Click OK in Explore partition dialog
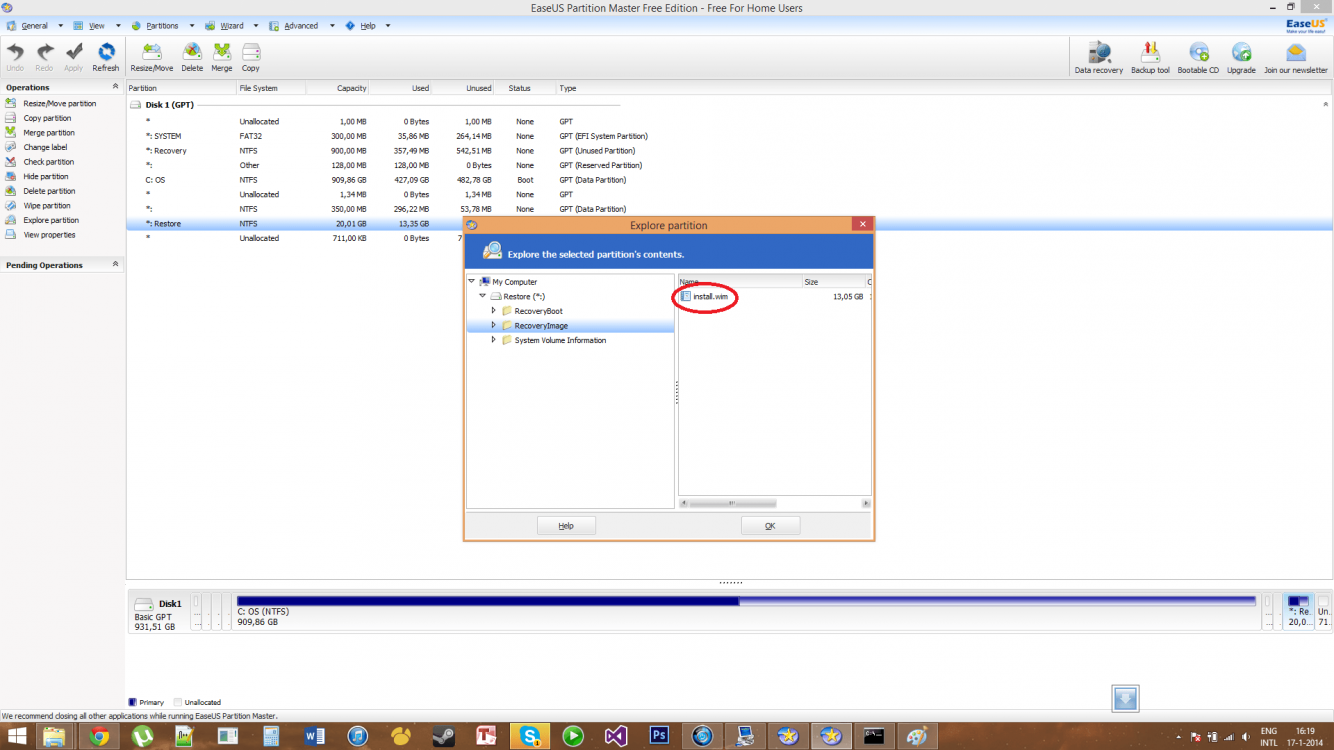This screenshot has height=750, width=1334. (770, 526)
